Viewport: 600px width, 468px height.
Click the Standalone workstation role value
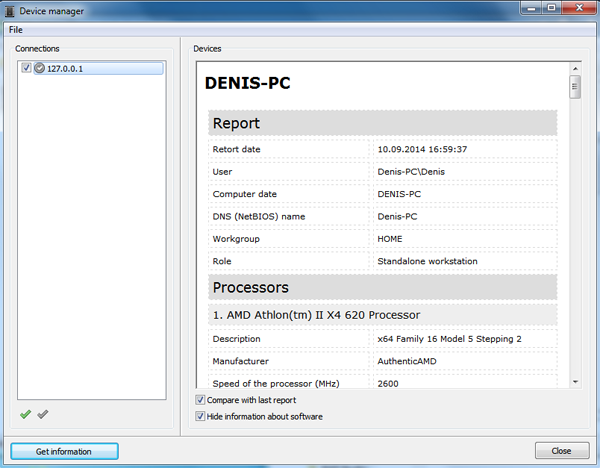(x=427, y=261)
